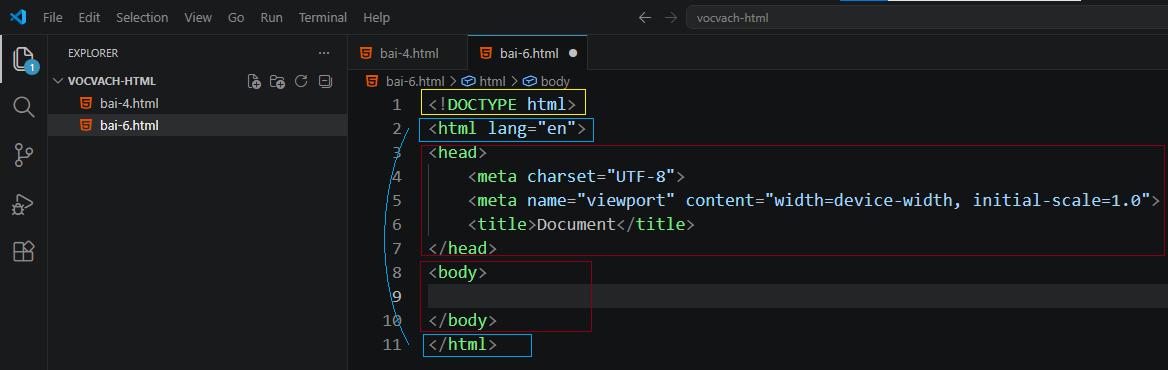Open the Search view in activity bar

pos(23,107)
